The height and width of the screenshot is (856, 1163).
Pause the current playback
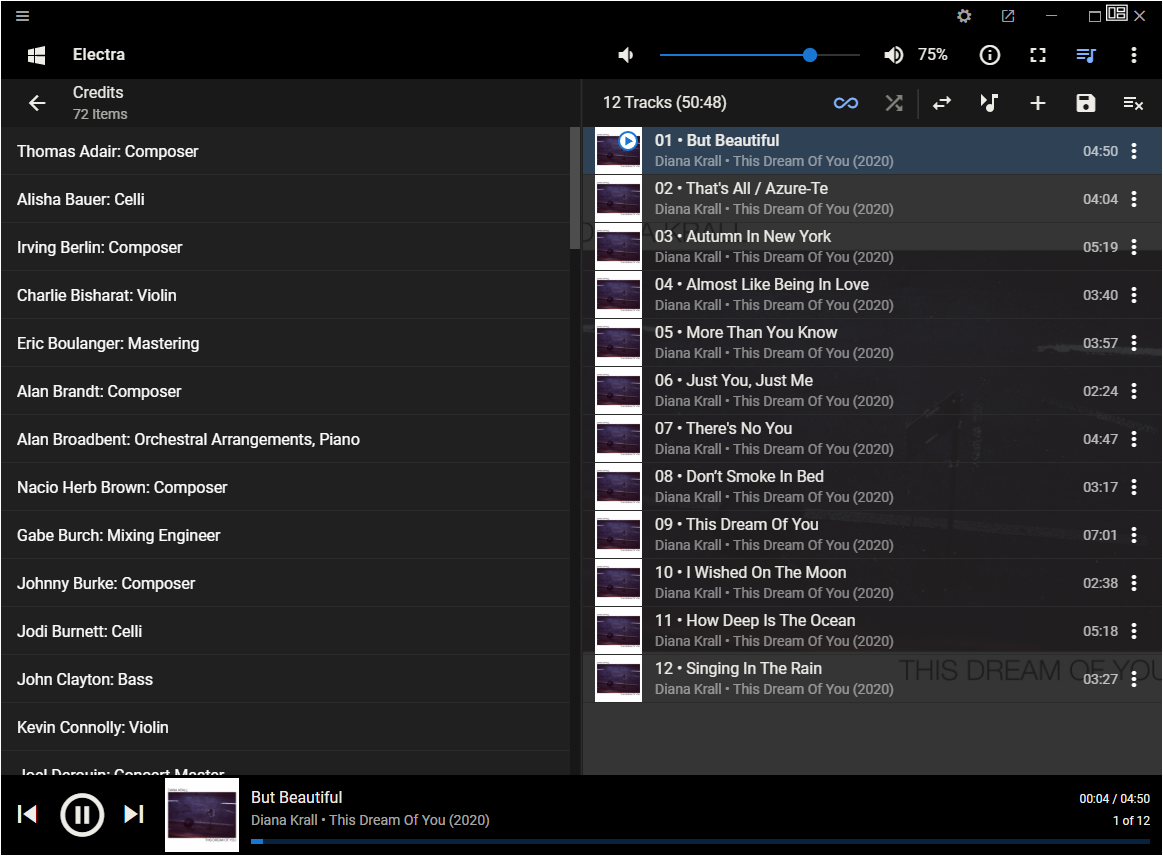tap(82, 815)
